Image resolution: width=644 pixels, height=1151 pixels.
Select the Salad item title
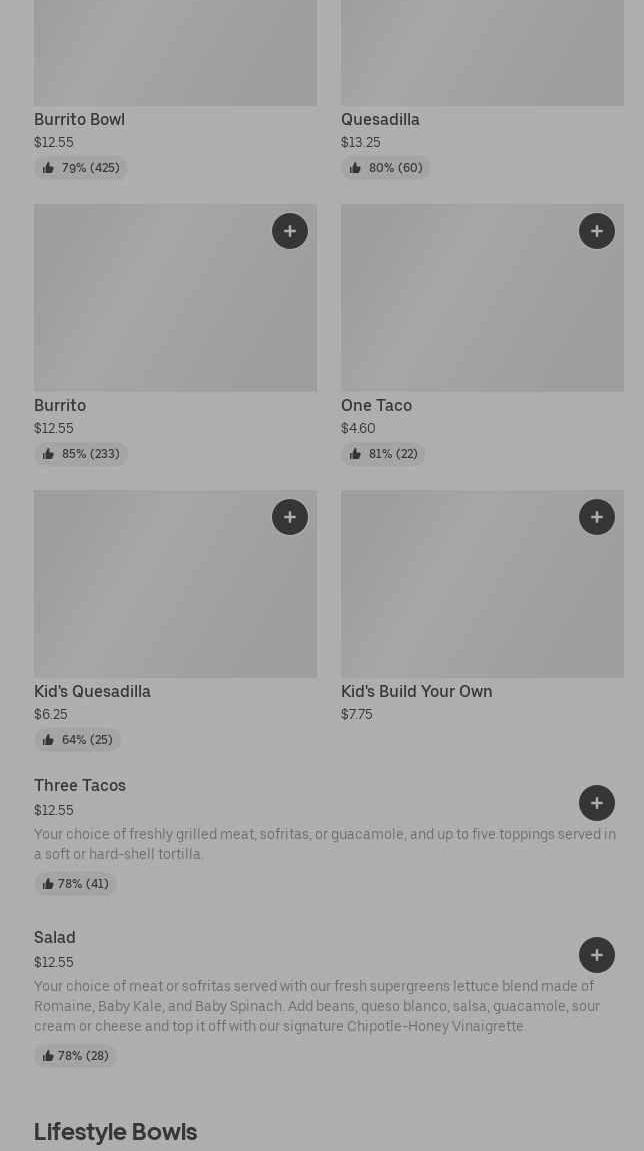(55, 938)
